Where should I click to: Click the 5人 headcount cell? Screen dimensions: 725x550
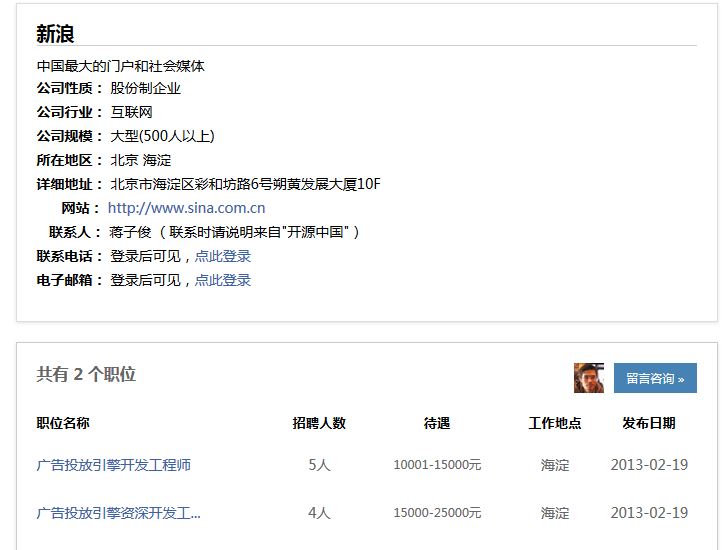[x=319, y=465]
